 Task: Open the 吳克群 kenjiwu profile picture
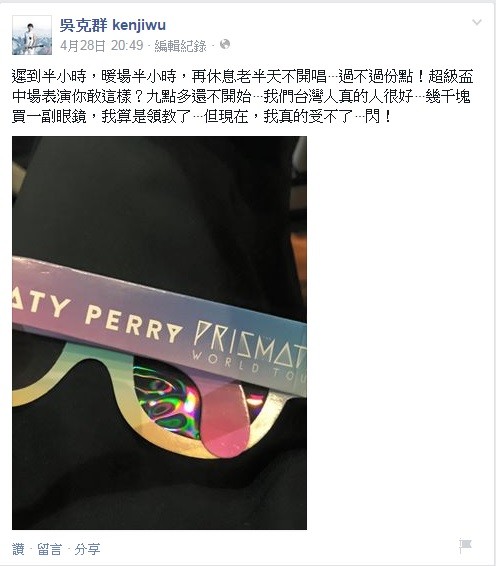pyautogui.click(x=32, y=35)
